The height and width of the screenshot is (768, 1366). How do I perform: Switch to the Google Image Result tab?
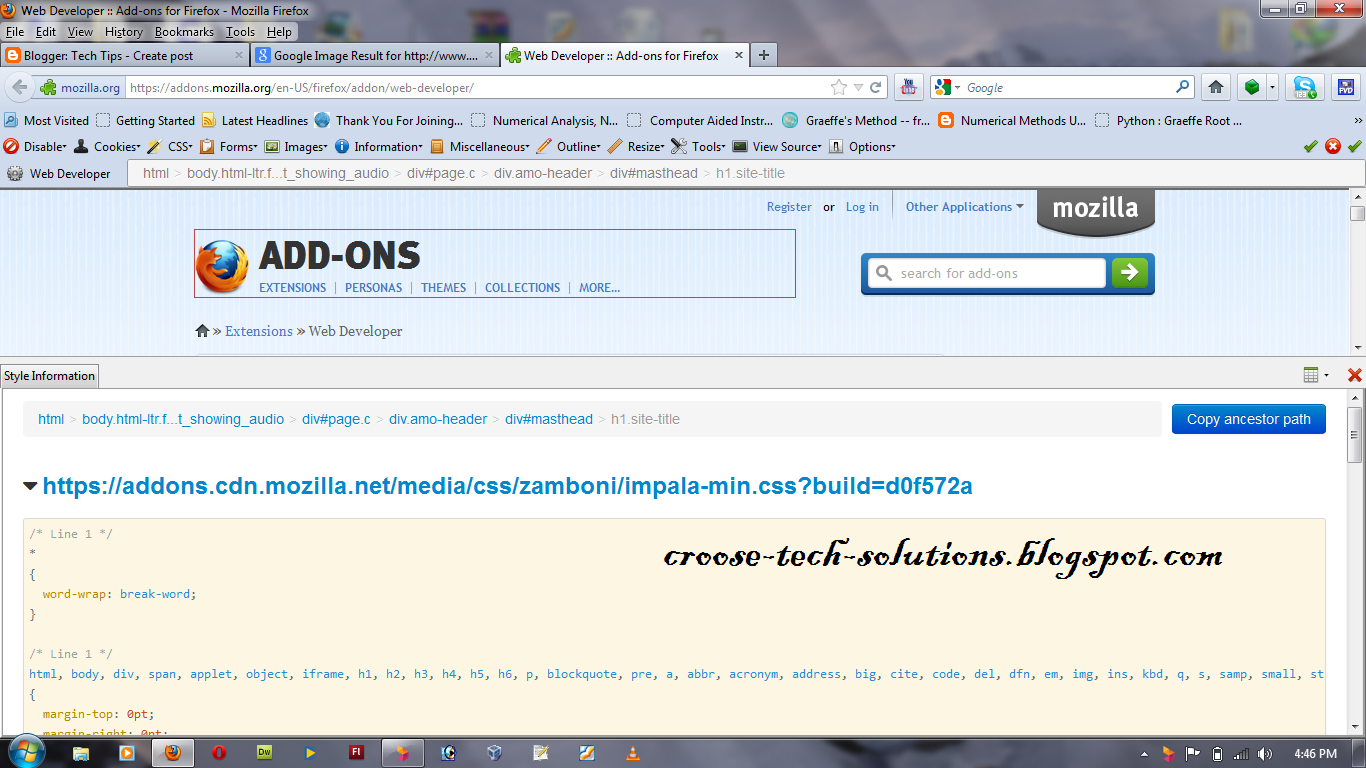tap(375, 56)
